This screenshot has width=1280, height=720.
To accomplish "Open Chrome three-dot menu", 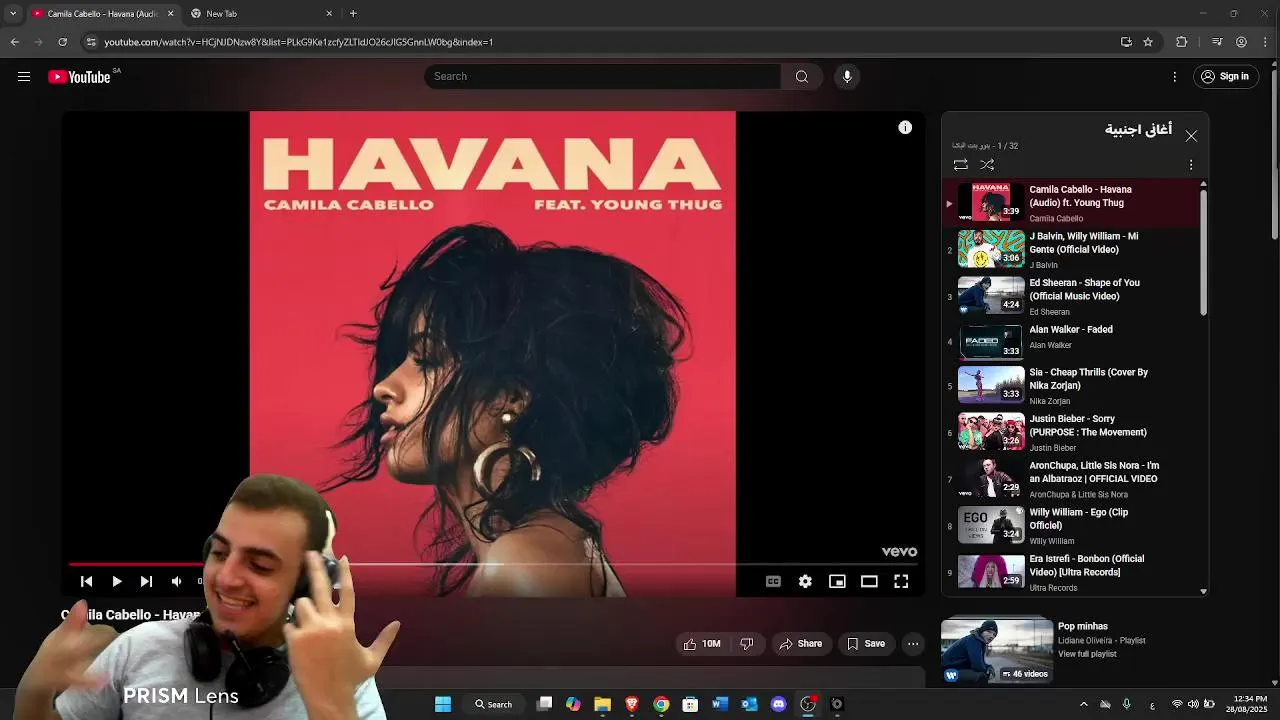I will (1266, 42).
